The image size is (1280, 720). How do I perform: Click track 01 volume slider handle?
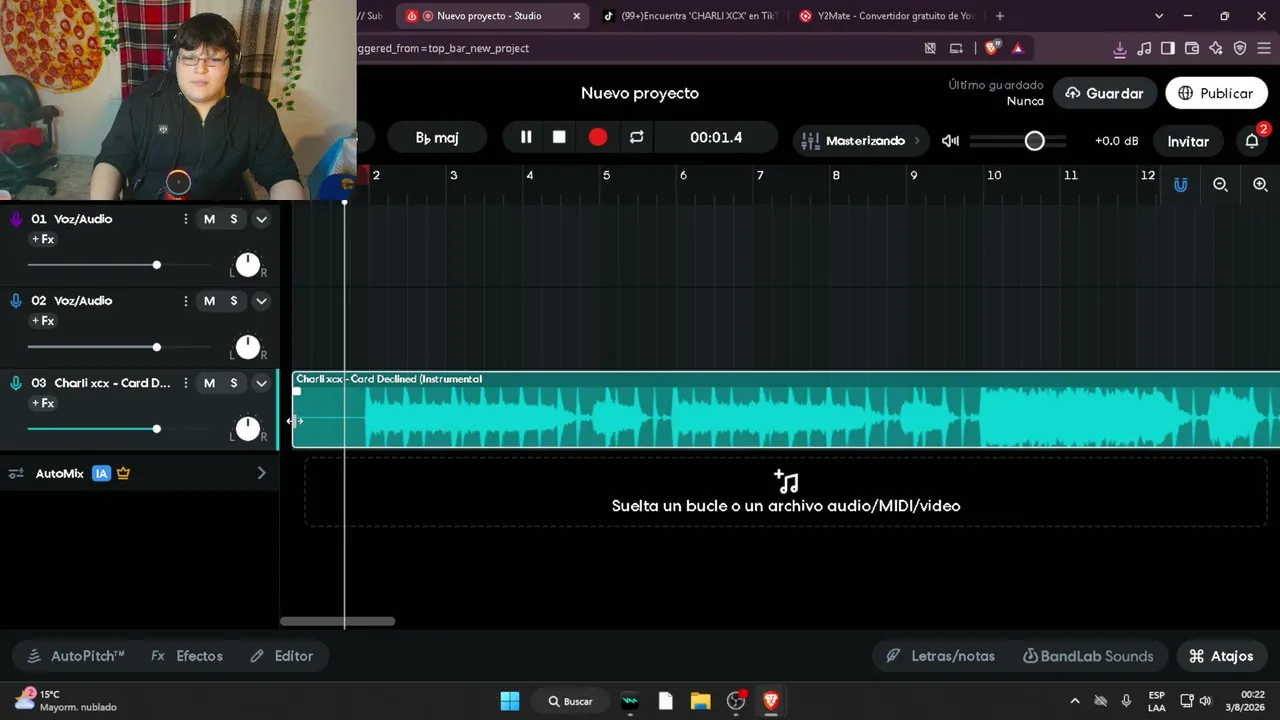click(x=156, y=265)
